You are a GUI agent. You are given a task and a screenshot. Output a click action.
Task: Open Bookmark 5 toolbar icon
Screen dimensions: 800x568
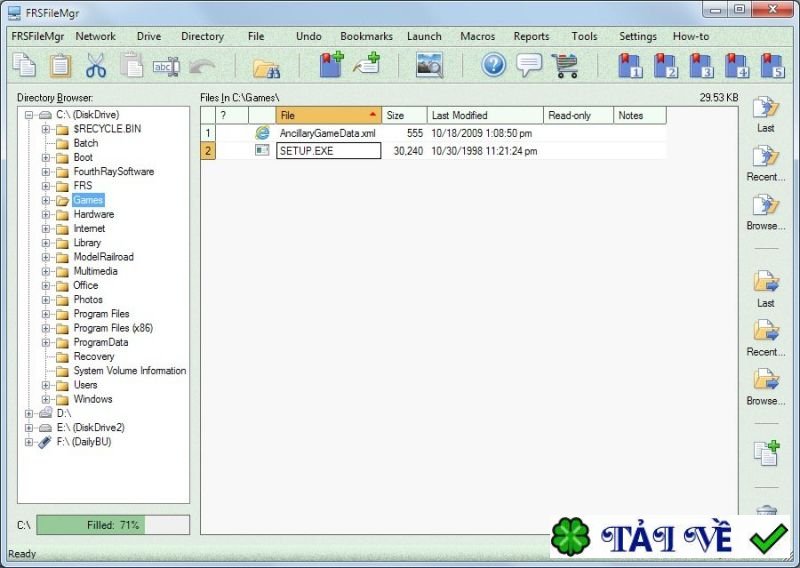point(772,65)
